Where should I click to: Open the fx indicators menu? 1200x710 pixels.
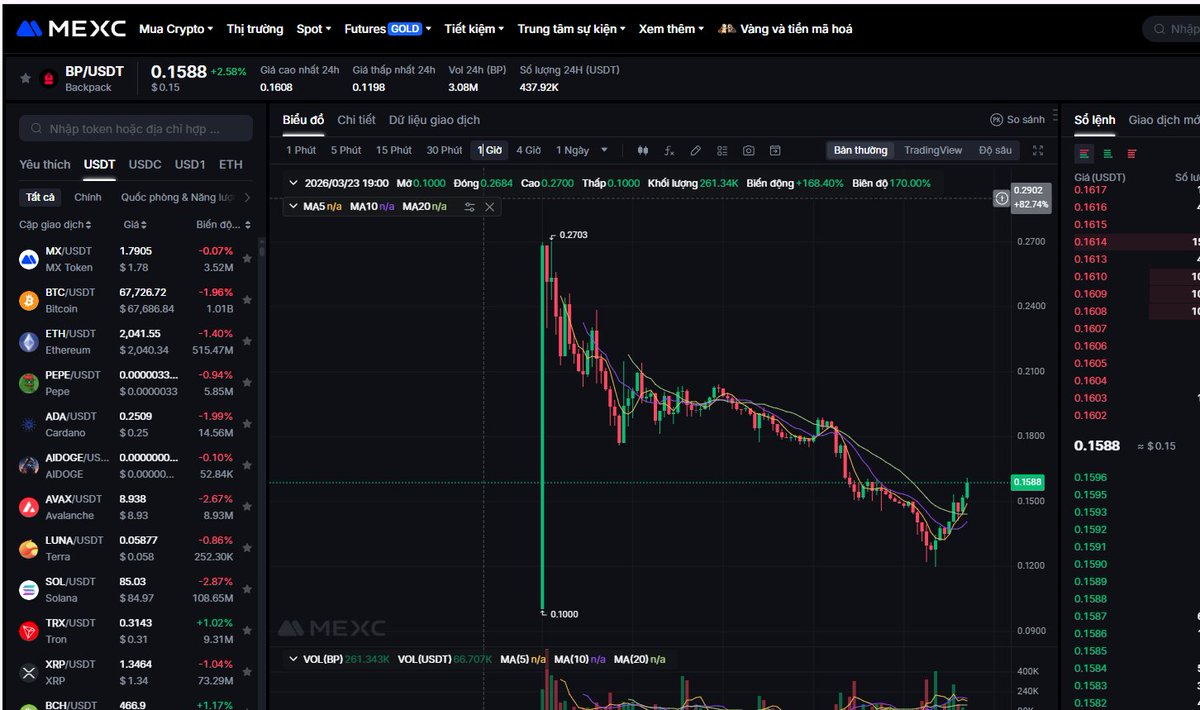(x=669, y=150)
